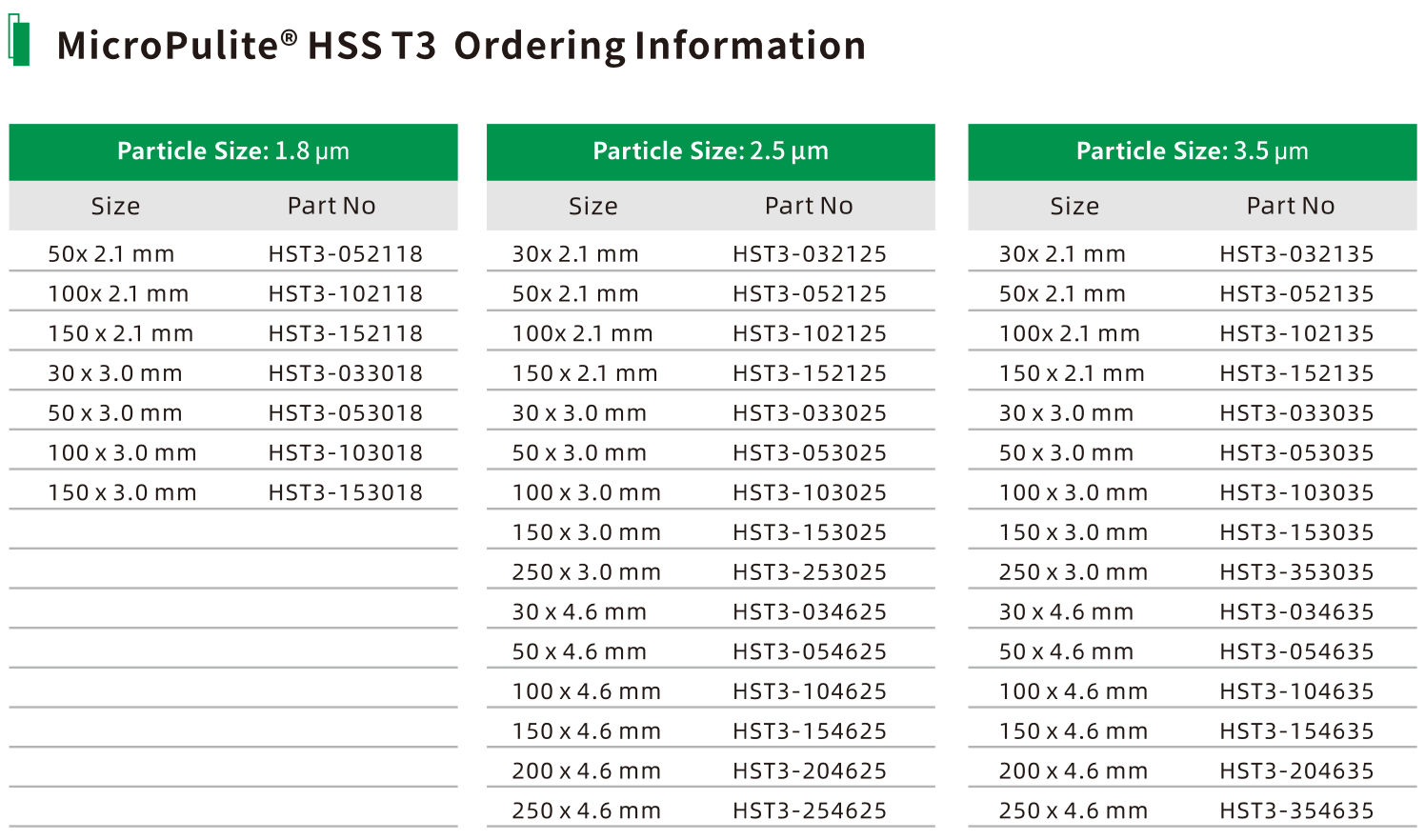The width and height of the screenshot is (1425, 840).
Task: Click part number HST3-152135
Action: (x=1297, y=373)
